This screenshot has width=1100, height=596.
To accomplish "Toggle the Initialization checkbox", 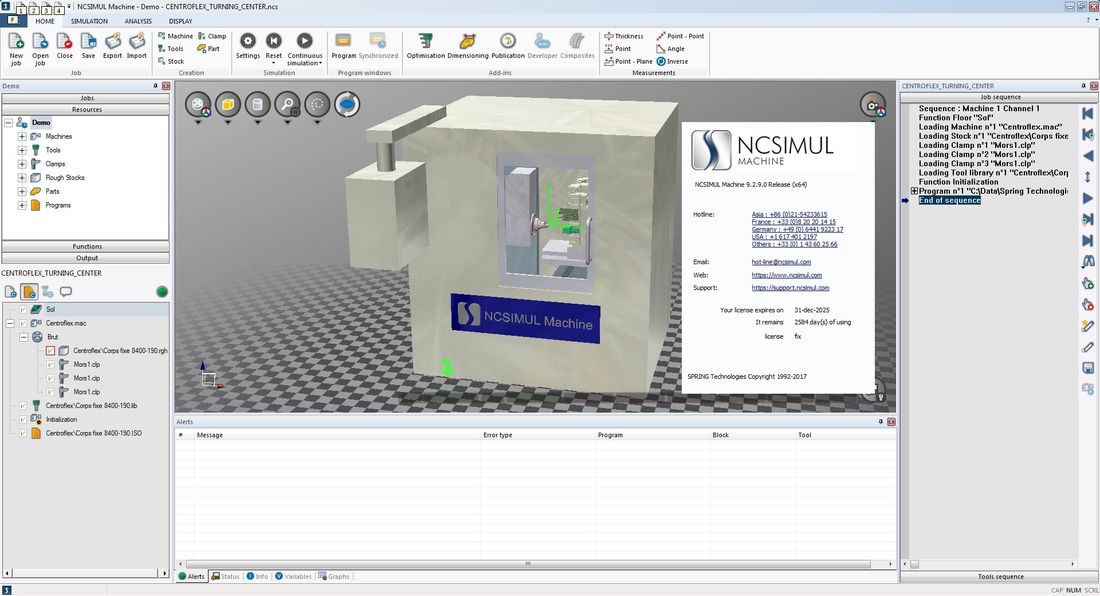I will click(22, 419).
